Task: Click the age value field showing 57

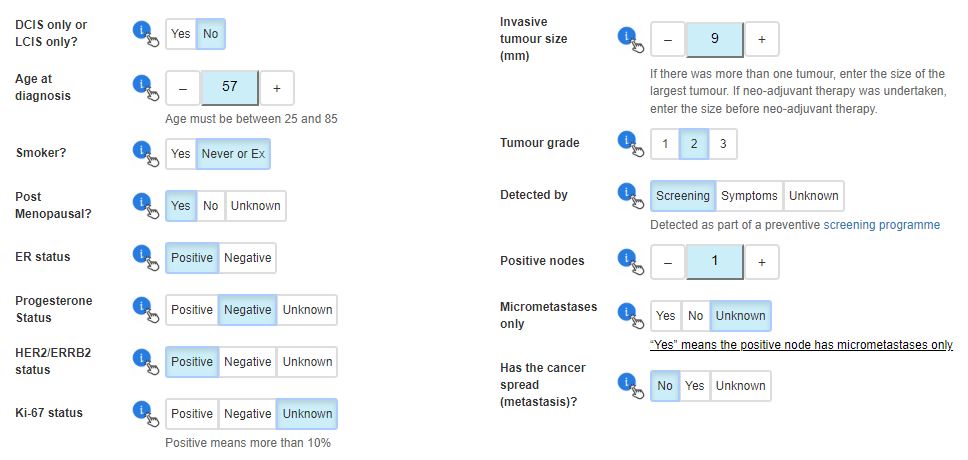Action: tap(230, 88)
